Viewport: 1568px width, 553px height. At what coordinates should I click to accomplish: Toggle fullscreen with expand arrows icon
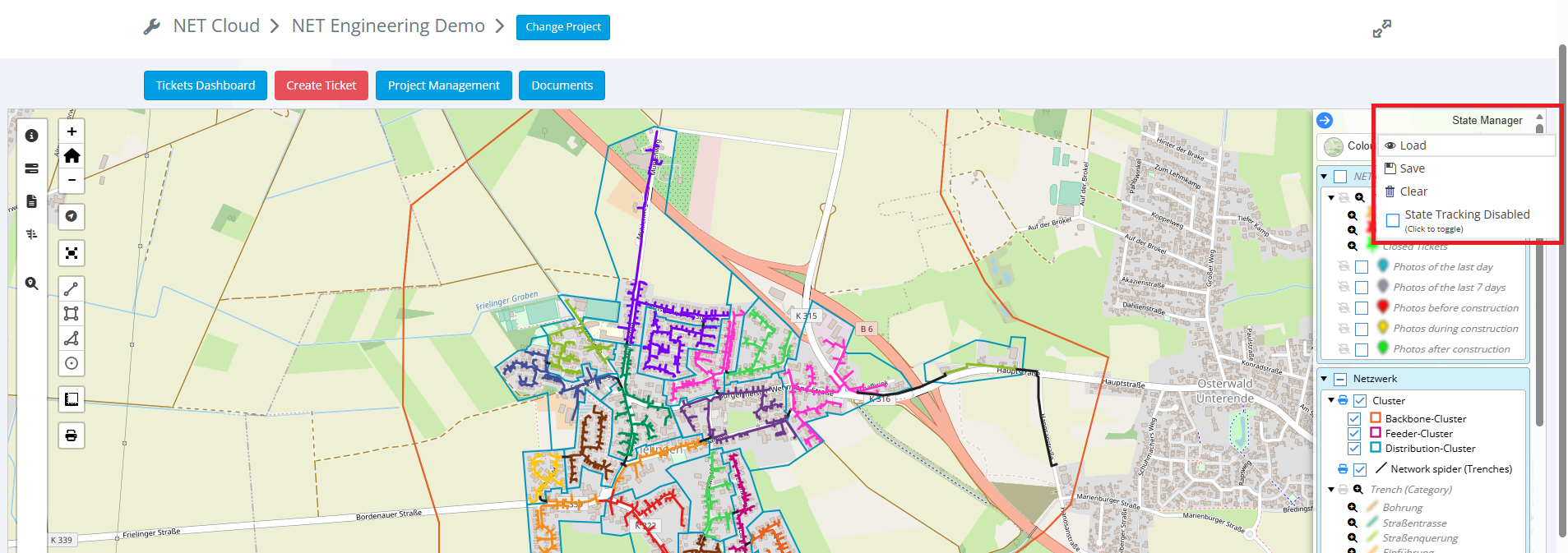coord(1381,29)
